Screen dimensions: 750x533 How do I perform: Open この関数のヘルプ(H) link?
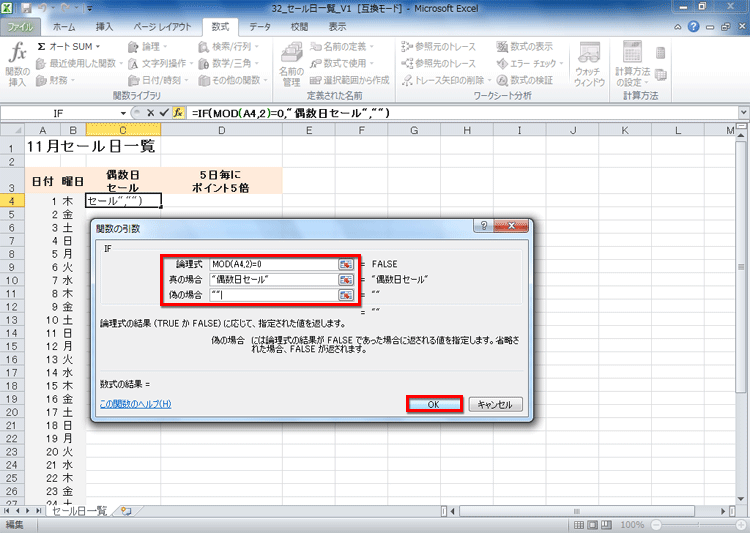pyautogui.click(x=135, y=404)
